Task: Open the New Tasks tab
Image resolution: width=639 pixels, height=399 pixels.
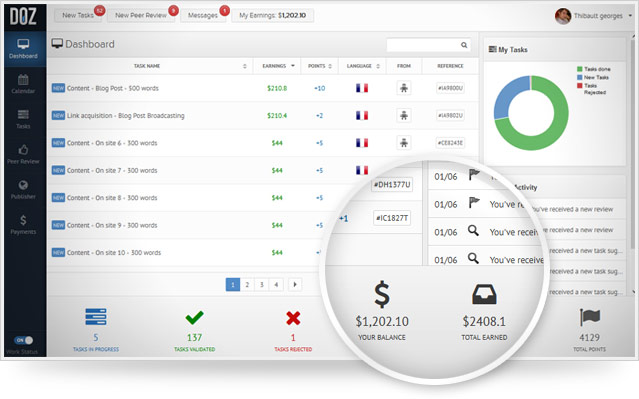Action: (x=78, y=15)
